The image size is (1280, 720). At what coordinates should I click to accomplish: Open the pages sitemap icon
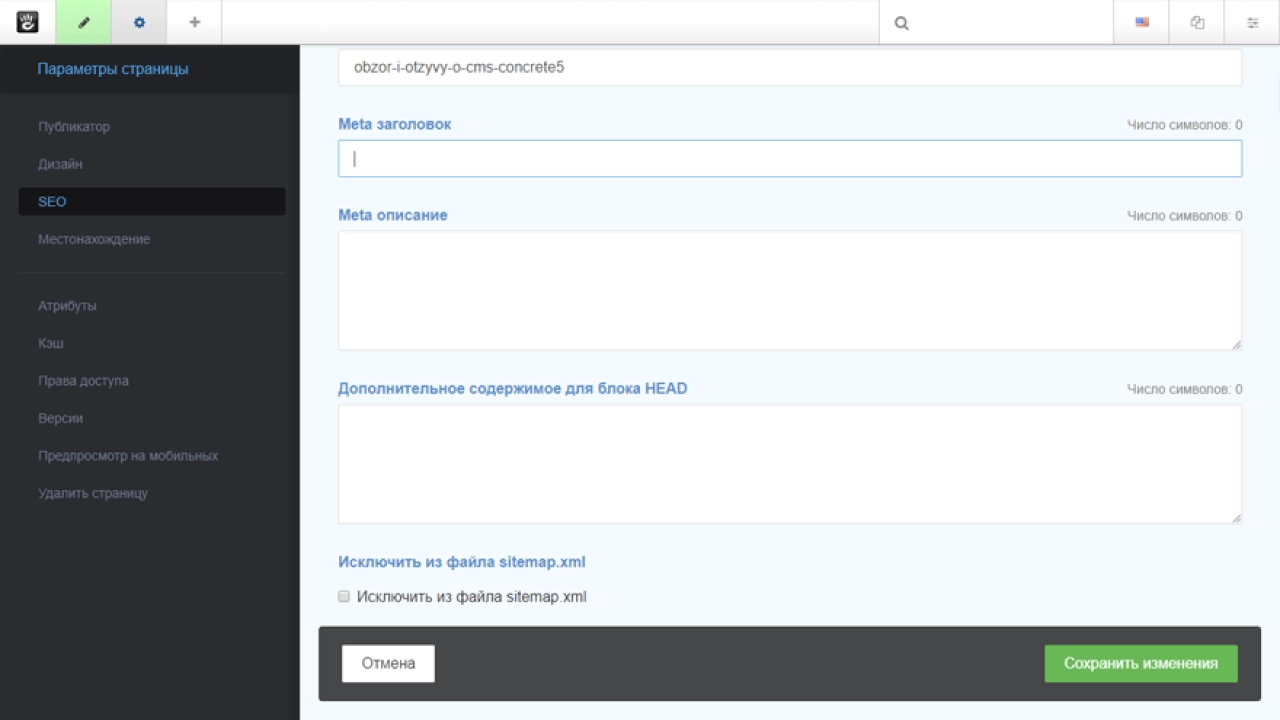click(1197, 22)
